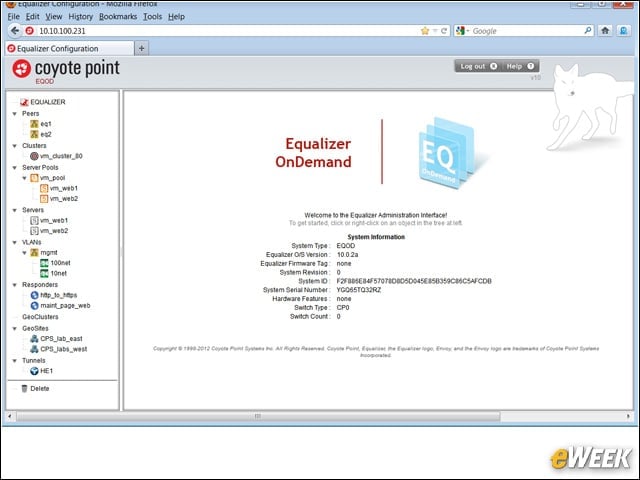640x480 pixels.
Task: Click the Help button in the Equalizer header
Action: point(520,66)
